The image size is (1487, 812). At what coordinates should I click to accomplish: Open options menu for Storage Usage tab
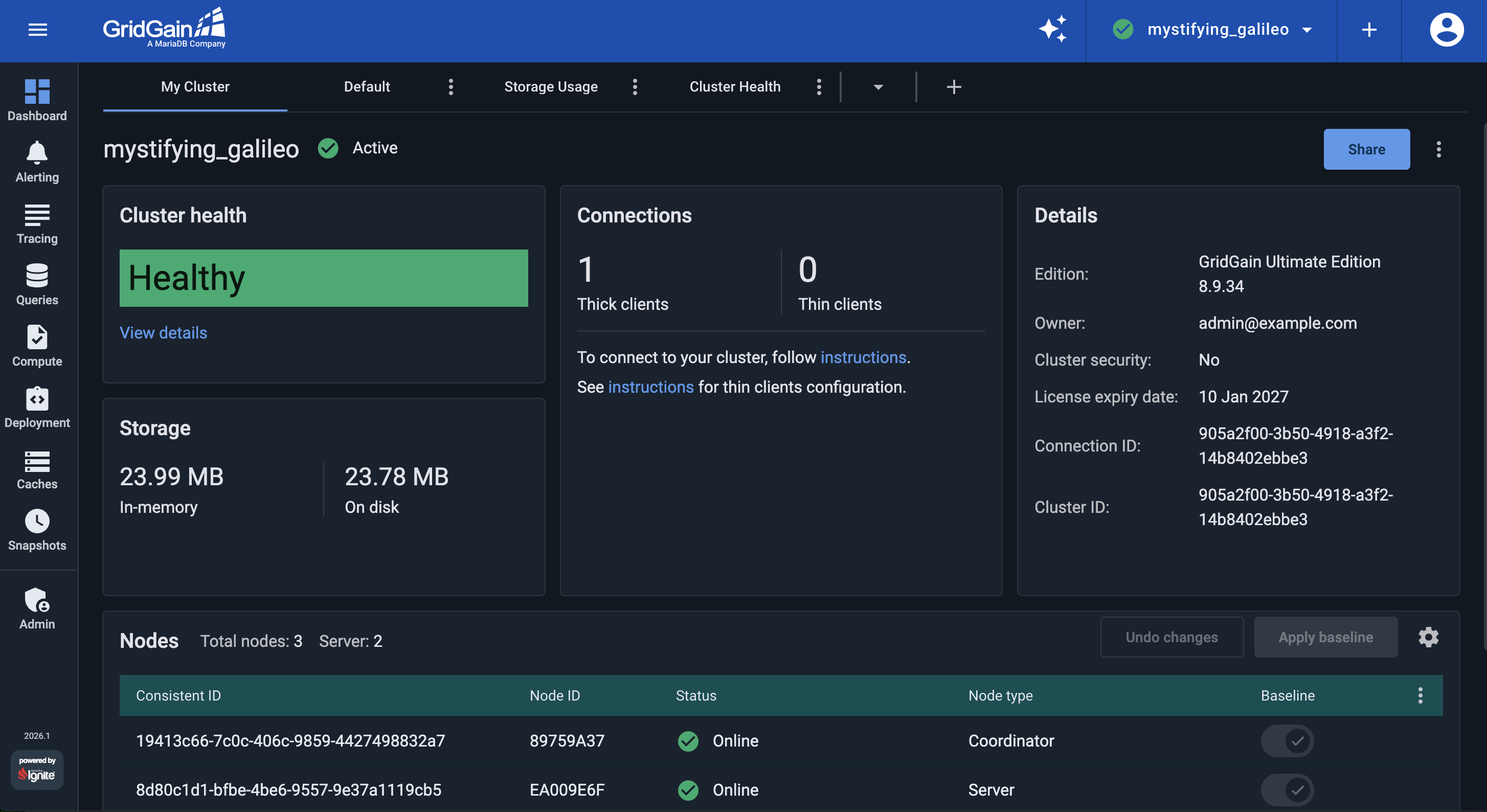click(x=635, y=86)
